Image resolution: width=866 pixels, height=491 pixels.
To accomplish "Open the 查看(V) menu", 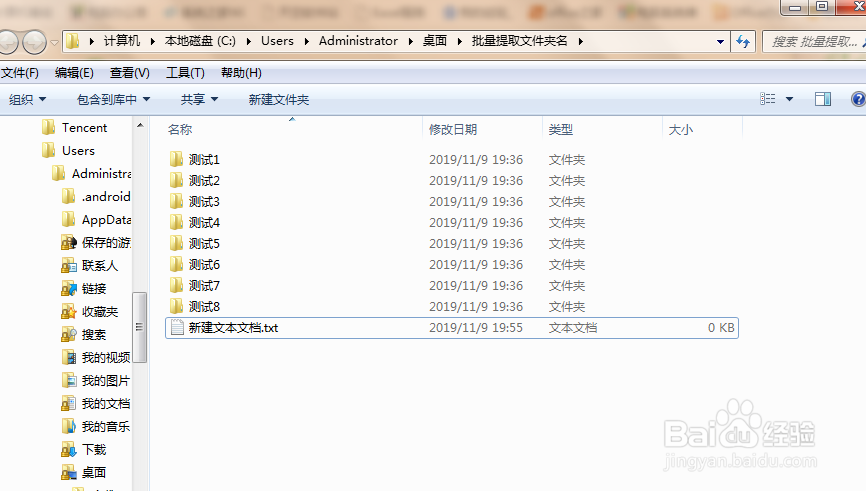I will coord(129,73).
